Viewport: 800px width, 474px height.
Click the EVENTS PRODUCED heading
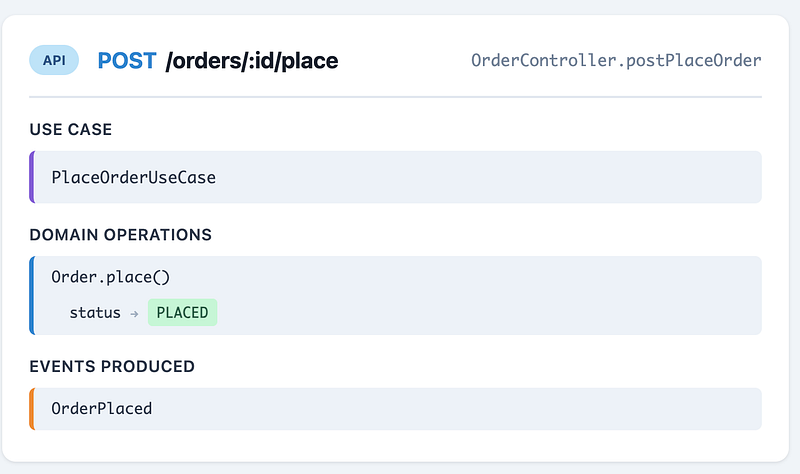tap(112, 366)
